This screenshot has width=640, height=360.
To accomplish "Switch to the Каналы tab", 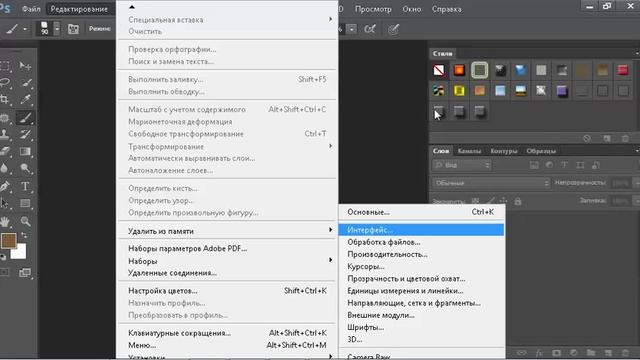I will point(469,151).
